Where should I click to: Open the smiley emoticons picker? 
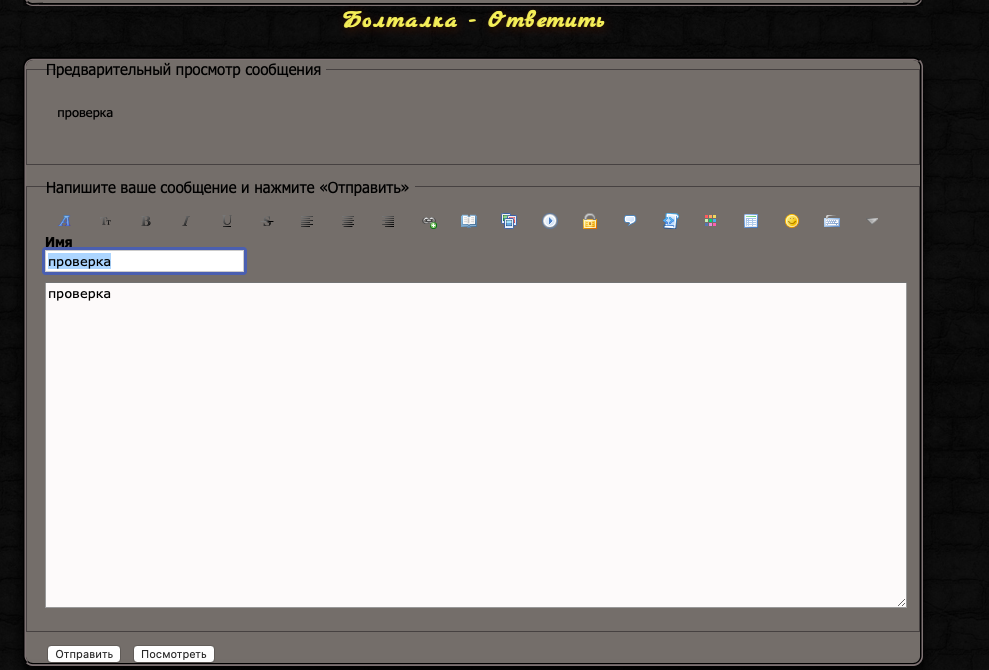click(x=792, y=221)
